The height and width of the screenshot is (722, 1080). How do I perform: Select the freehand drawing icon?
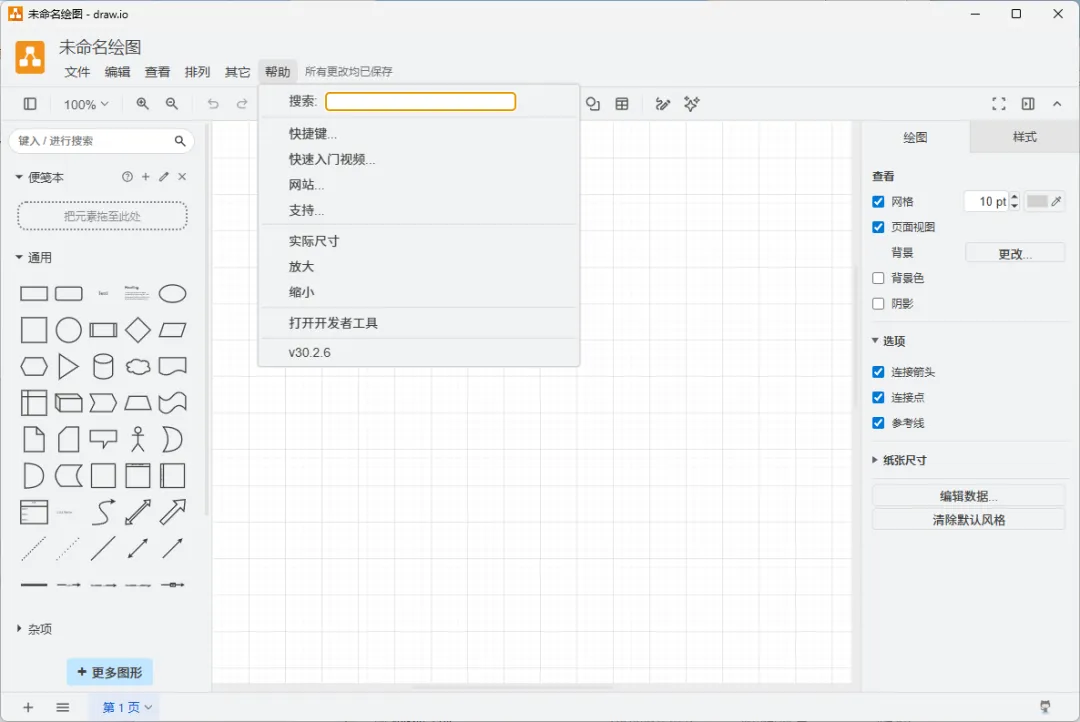[663, 104]
